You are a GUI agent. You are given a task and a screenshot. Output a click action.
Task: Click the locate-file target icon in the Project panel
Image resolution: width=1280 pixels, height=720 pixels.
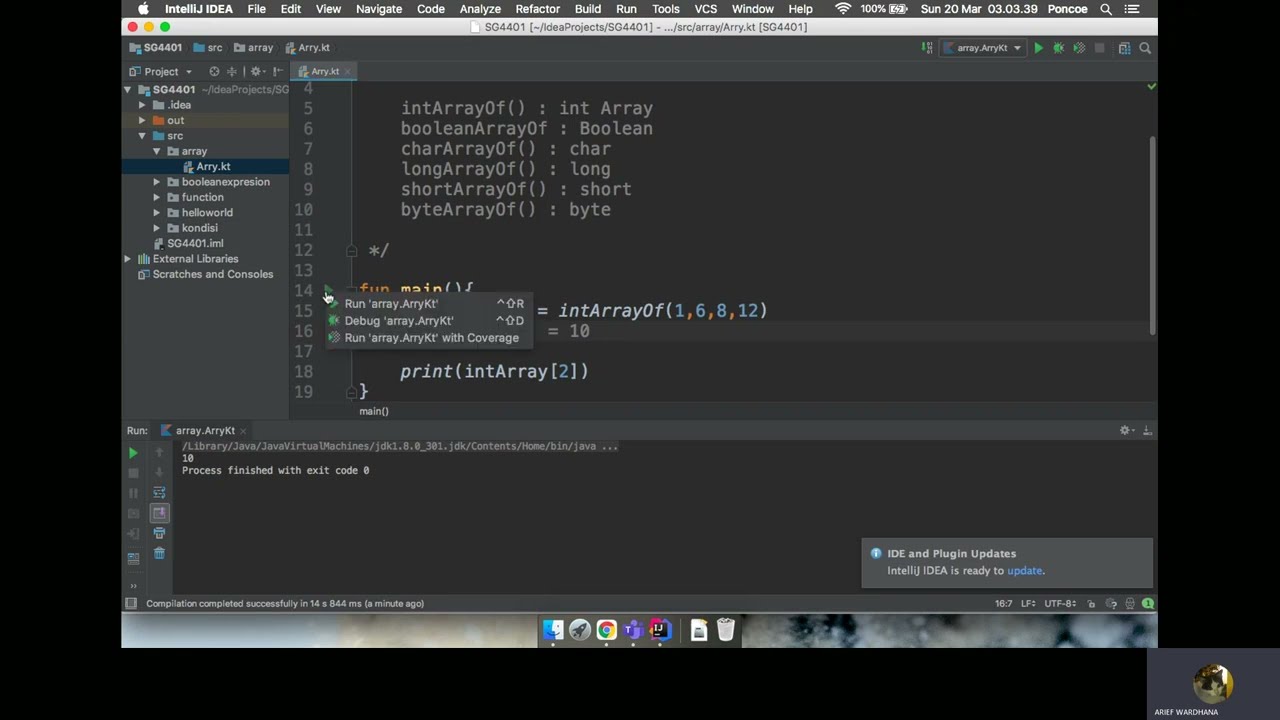[x=214, y=72]
